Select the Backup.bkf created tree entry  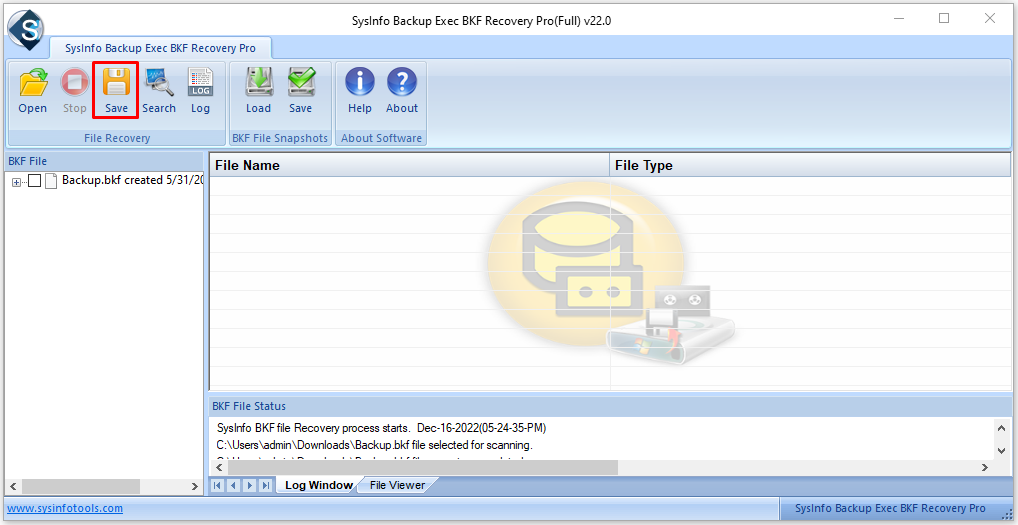click(x=133, y=180)
